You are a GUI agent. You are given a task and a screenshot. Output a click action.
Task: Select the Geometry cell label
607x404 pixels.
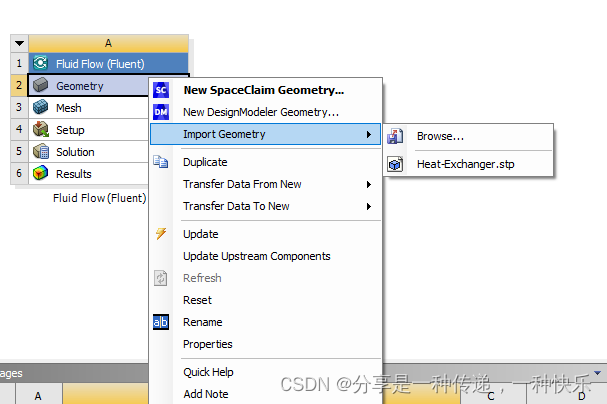pos(80,86)
